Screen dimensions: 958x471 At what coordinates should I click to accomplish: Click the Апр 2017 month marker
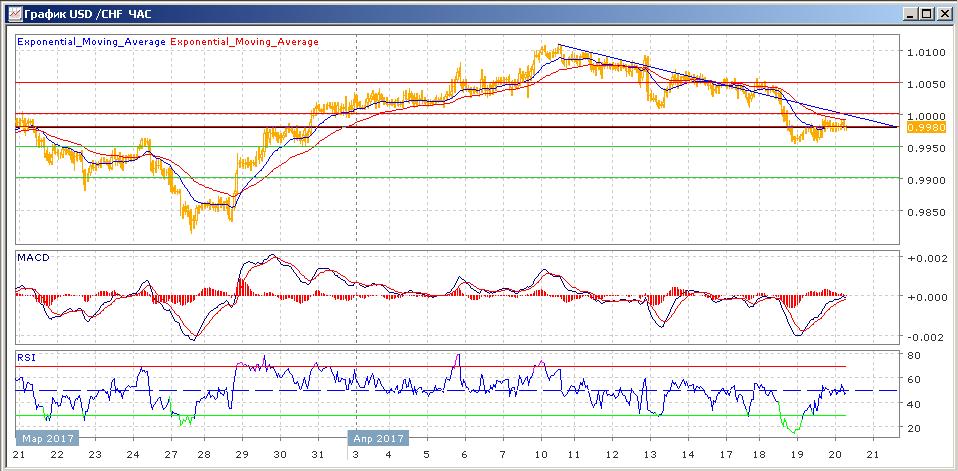(x=376, y=438)
